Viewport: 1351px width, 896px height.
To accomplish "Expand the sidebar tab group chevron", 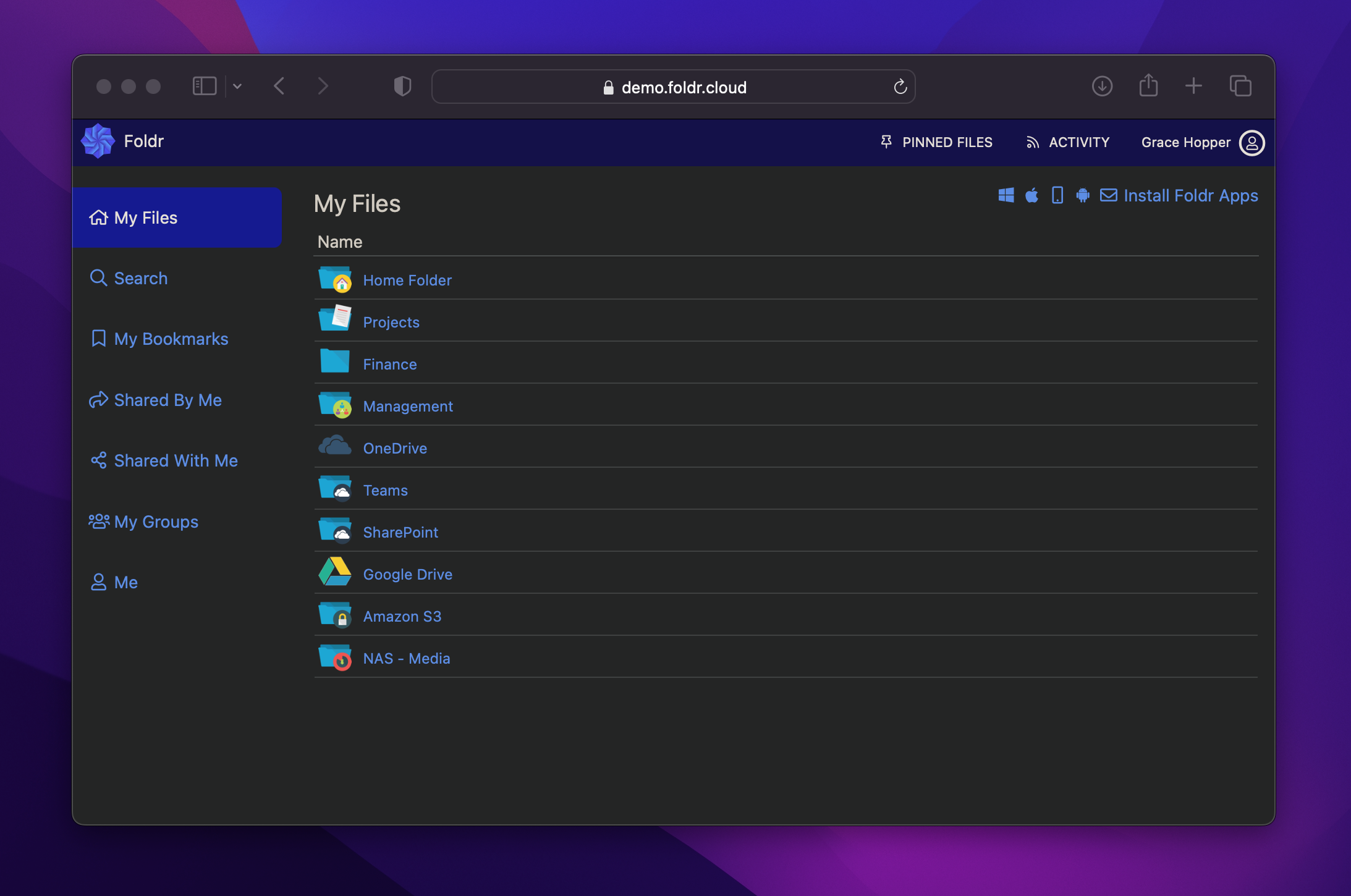I will [237, 87].
